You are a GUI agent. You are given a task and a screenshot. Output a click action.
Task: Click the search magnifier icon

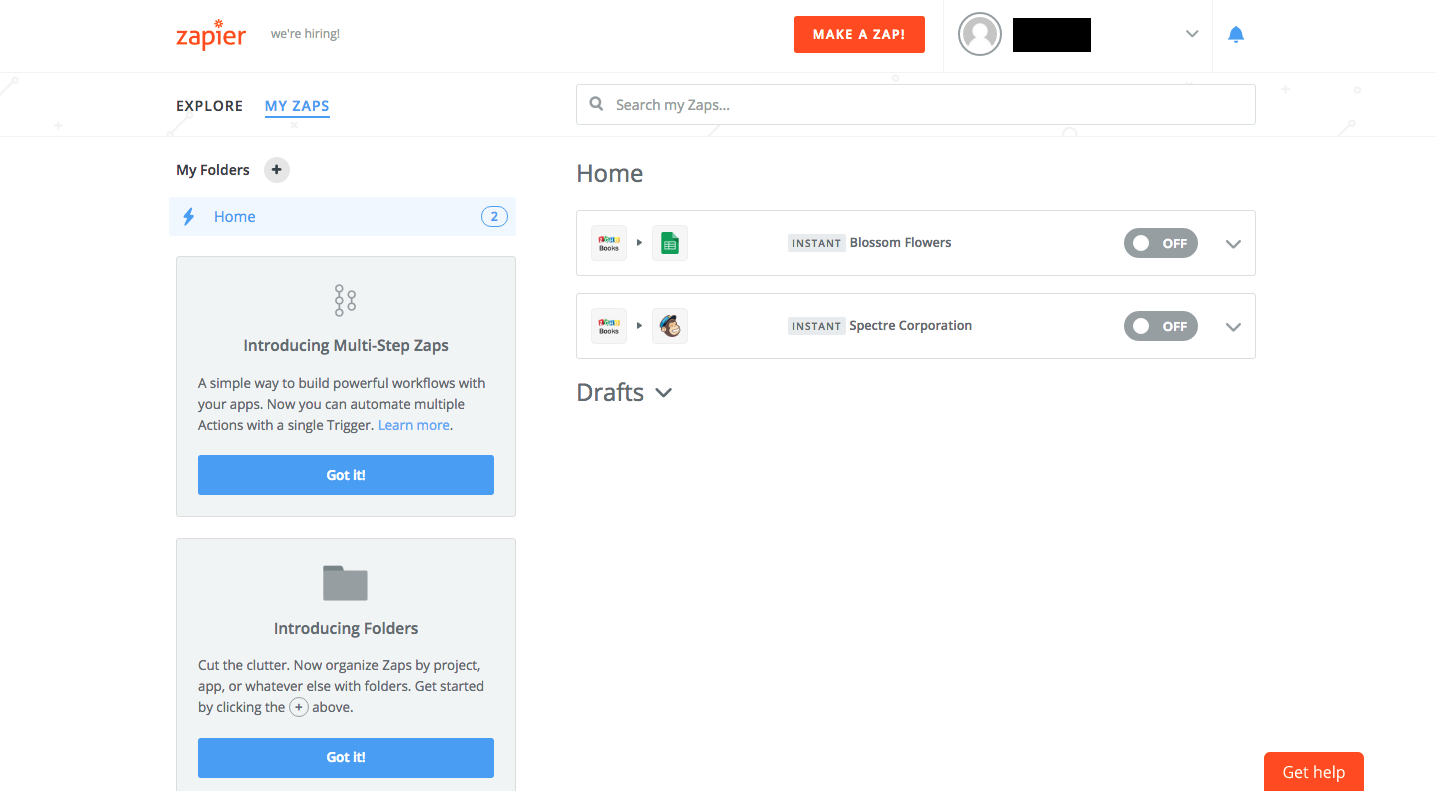(x=597, y=104)
